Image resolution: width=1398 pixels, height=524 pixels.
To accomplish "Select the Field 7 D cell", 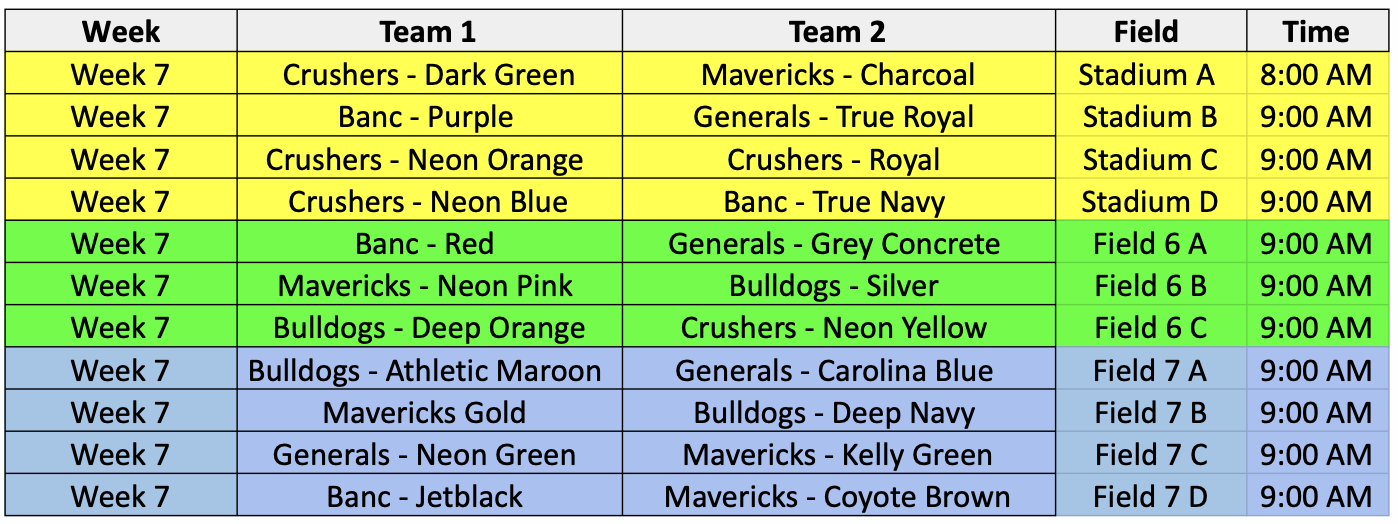I will pyautogui.click(x=1150, y=497).
